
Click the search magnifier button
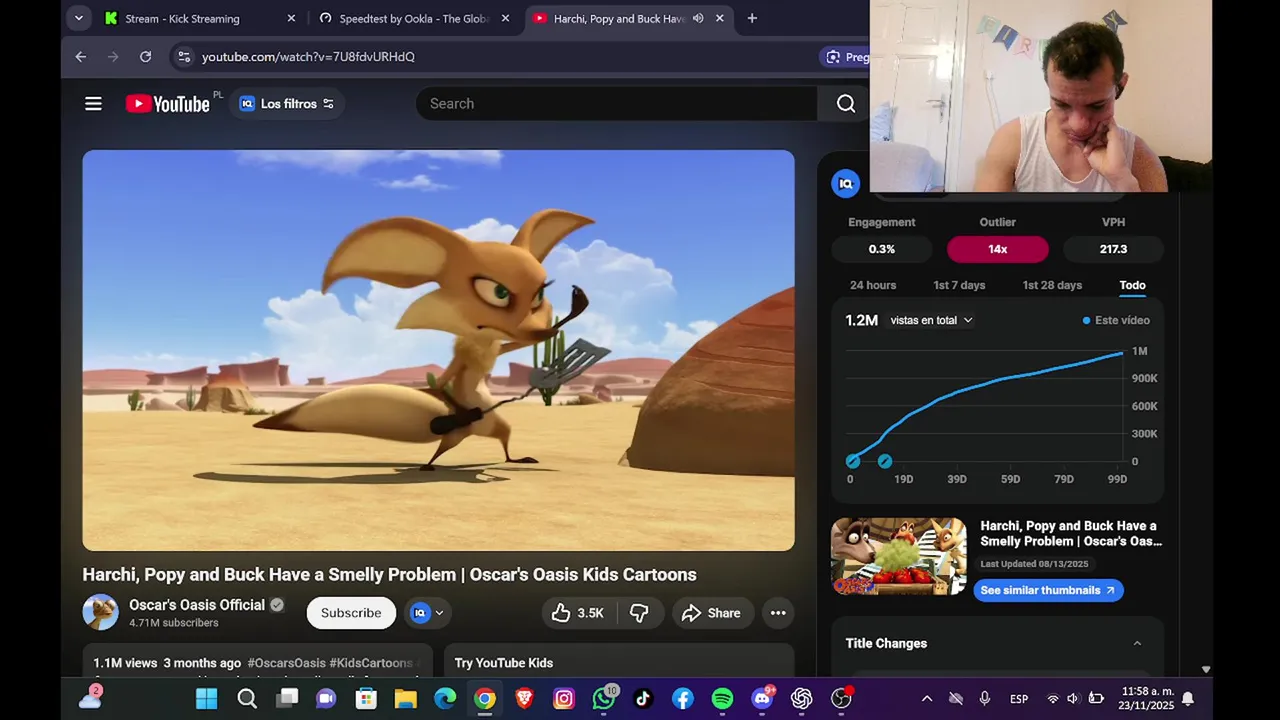846,104
